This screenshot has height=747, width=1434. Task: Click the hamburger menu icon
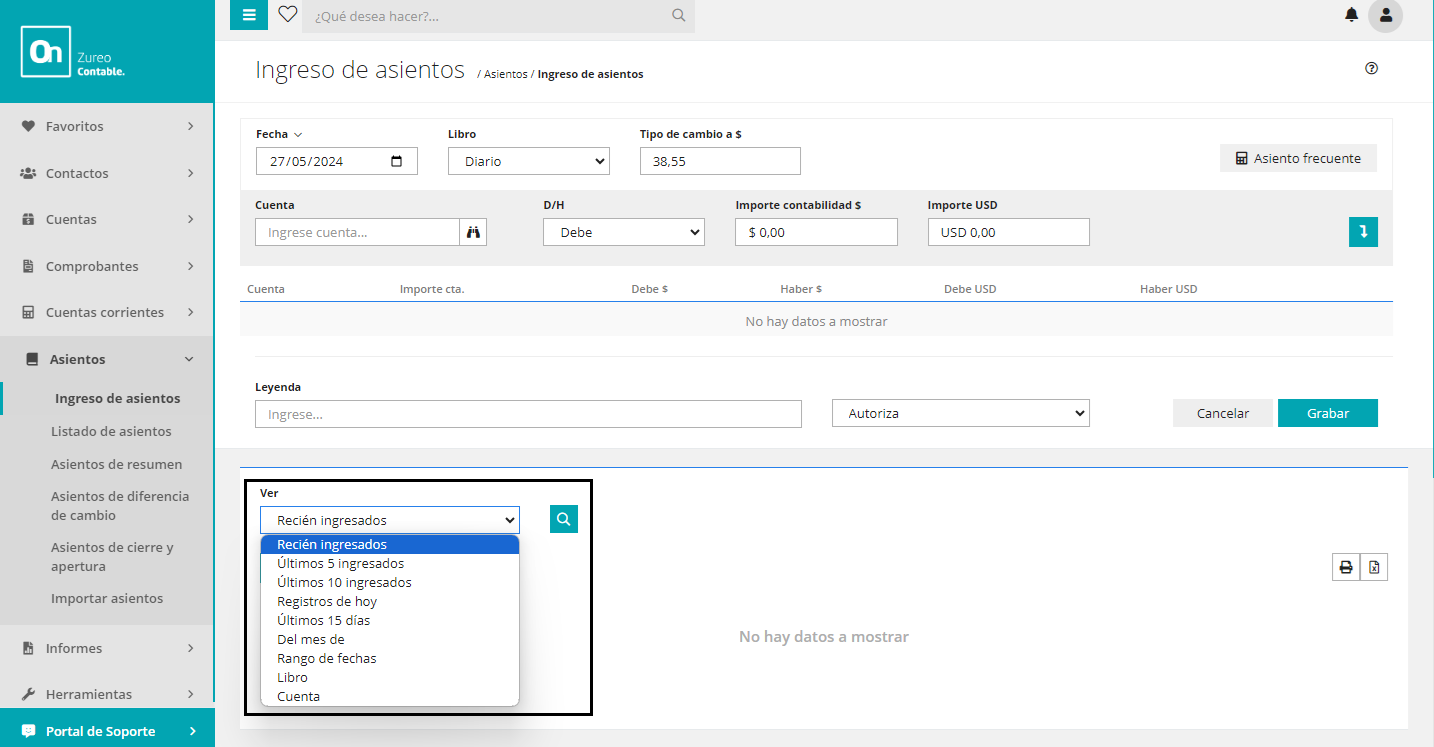[x=249, y=15]
